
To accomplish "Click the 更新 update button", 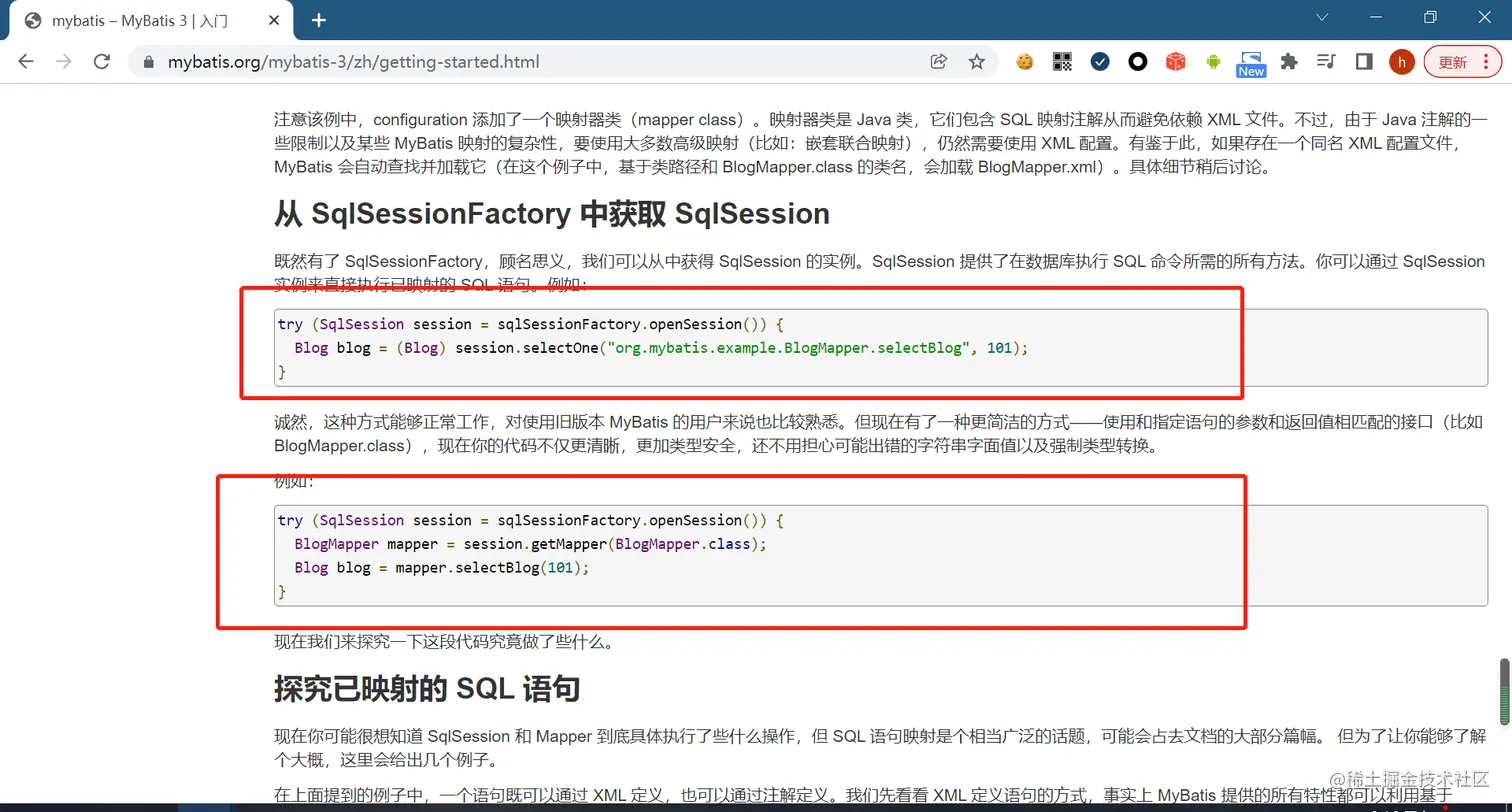I will click(x=1462, y=62).
